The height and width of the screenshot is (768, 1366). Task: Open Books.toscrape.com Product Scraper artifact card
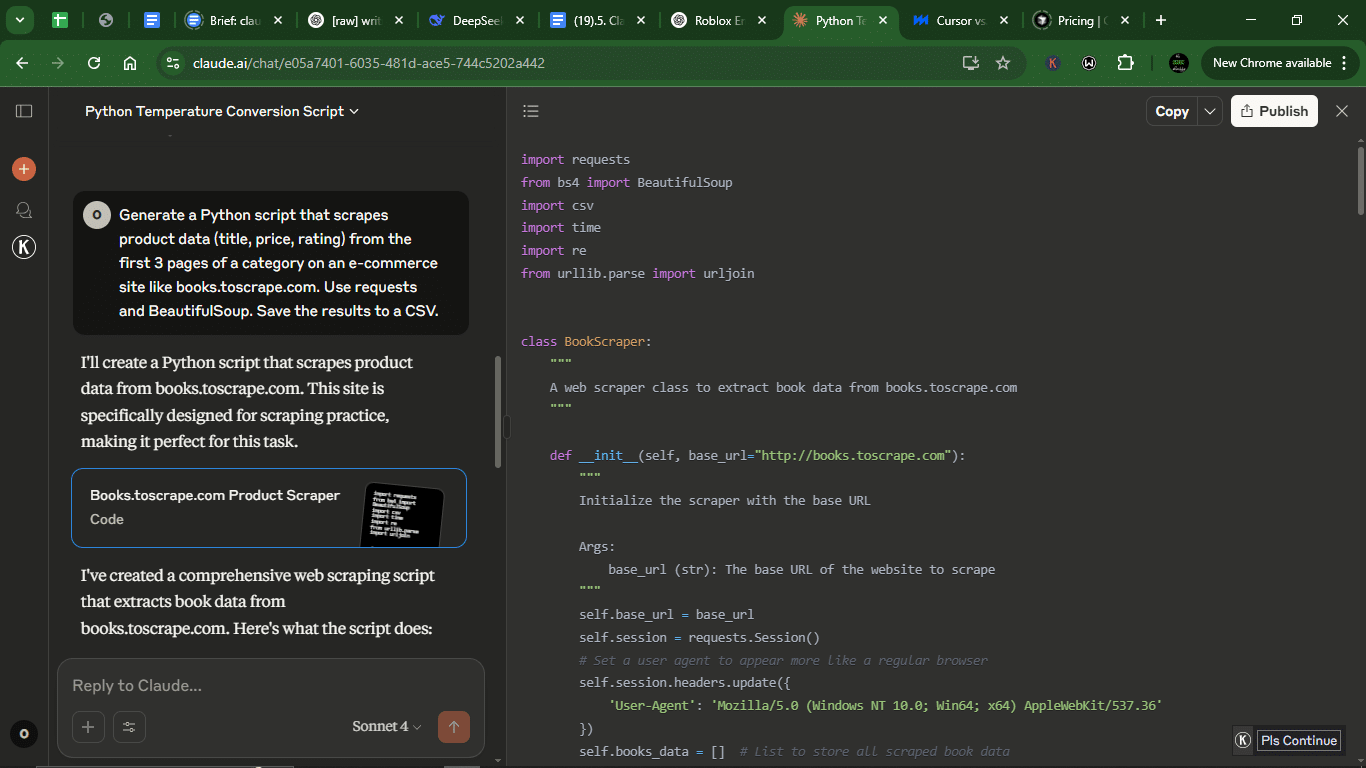click(x=269, y=508)
